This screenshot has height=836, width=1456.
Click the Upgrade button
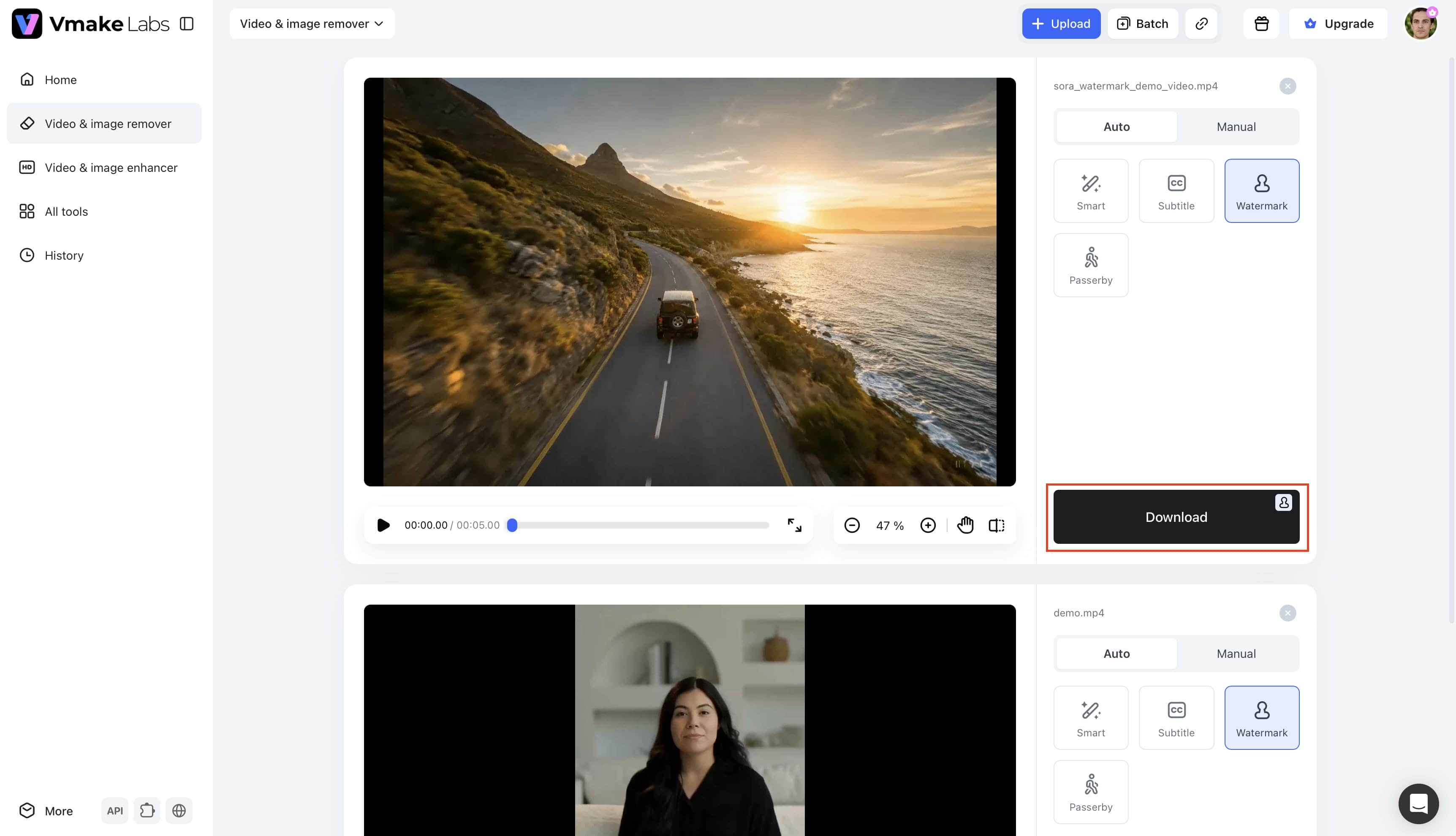1338,24
